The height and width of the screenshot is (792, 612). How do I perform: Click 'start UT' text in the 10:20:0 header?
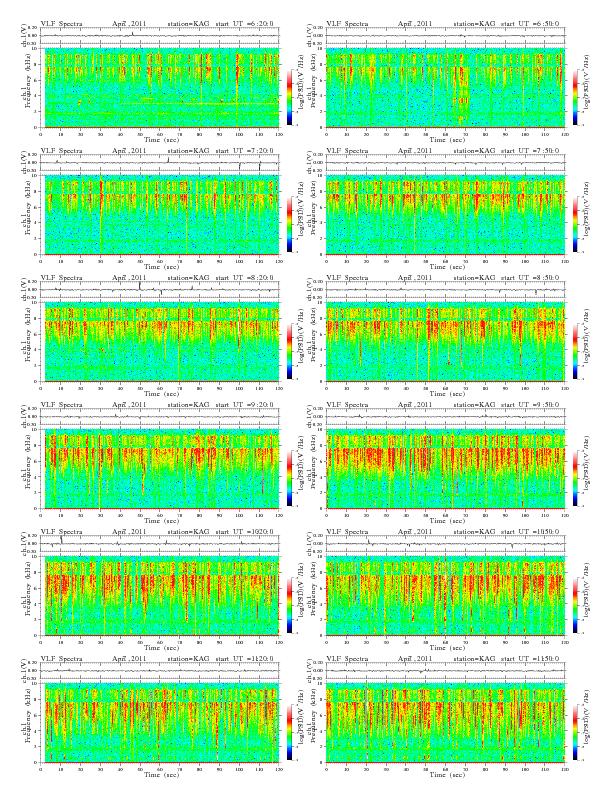tap(230, 531)
